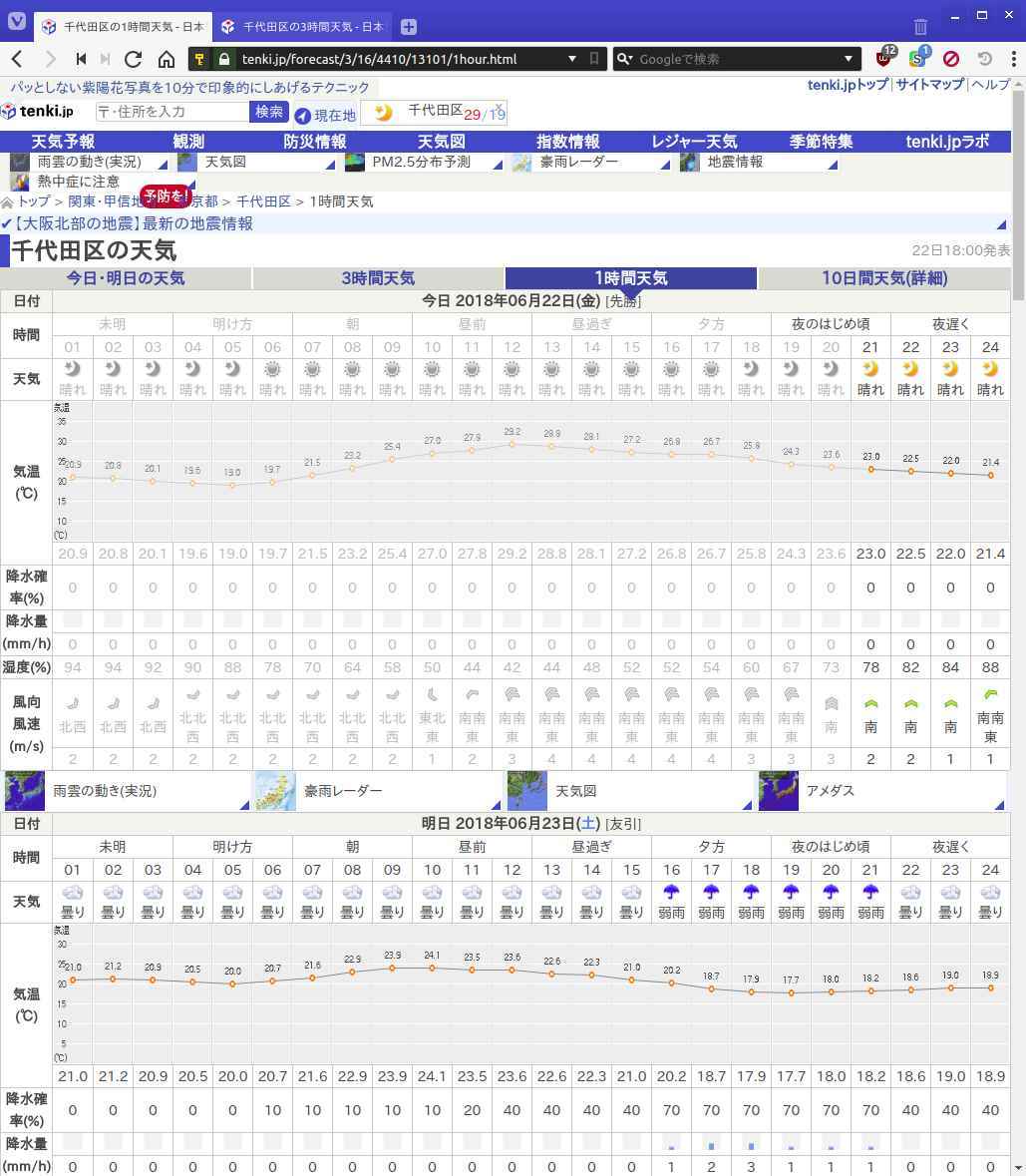Switch to the 千代田区の3時間天気 browser tab
Viewport: 1026px width, 1176px height.
pyautogui.click(x=303, y=27)
